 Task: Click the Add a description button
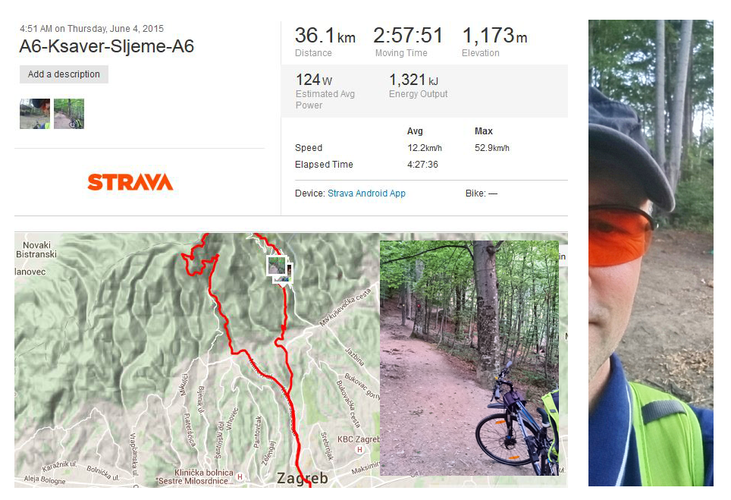(x=64, y=74)
